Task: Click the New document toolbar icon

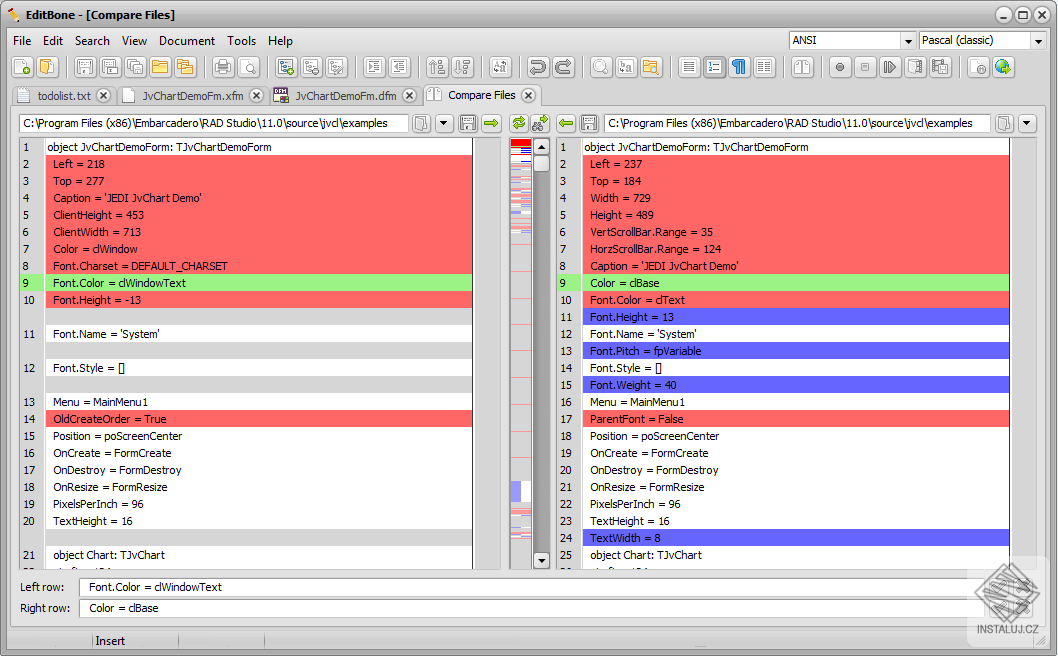Action: coord(22,67)
